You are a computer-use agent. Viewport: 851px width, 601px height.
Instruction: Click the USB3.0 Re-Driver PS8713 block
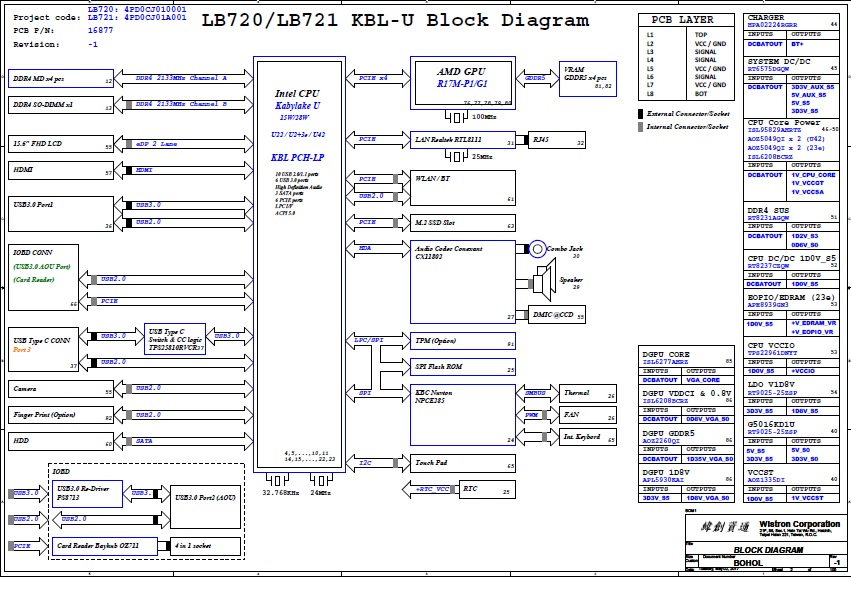87,494
